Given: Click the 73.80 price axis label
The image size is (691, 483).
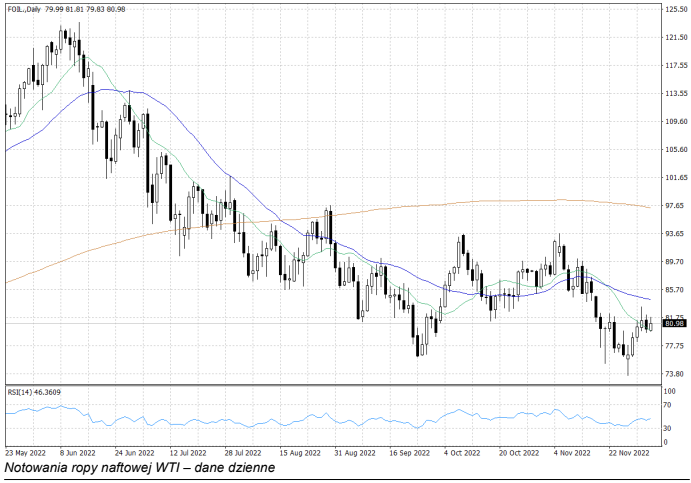Looking at the screenshot, I should tap(675, 374).
